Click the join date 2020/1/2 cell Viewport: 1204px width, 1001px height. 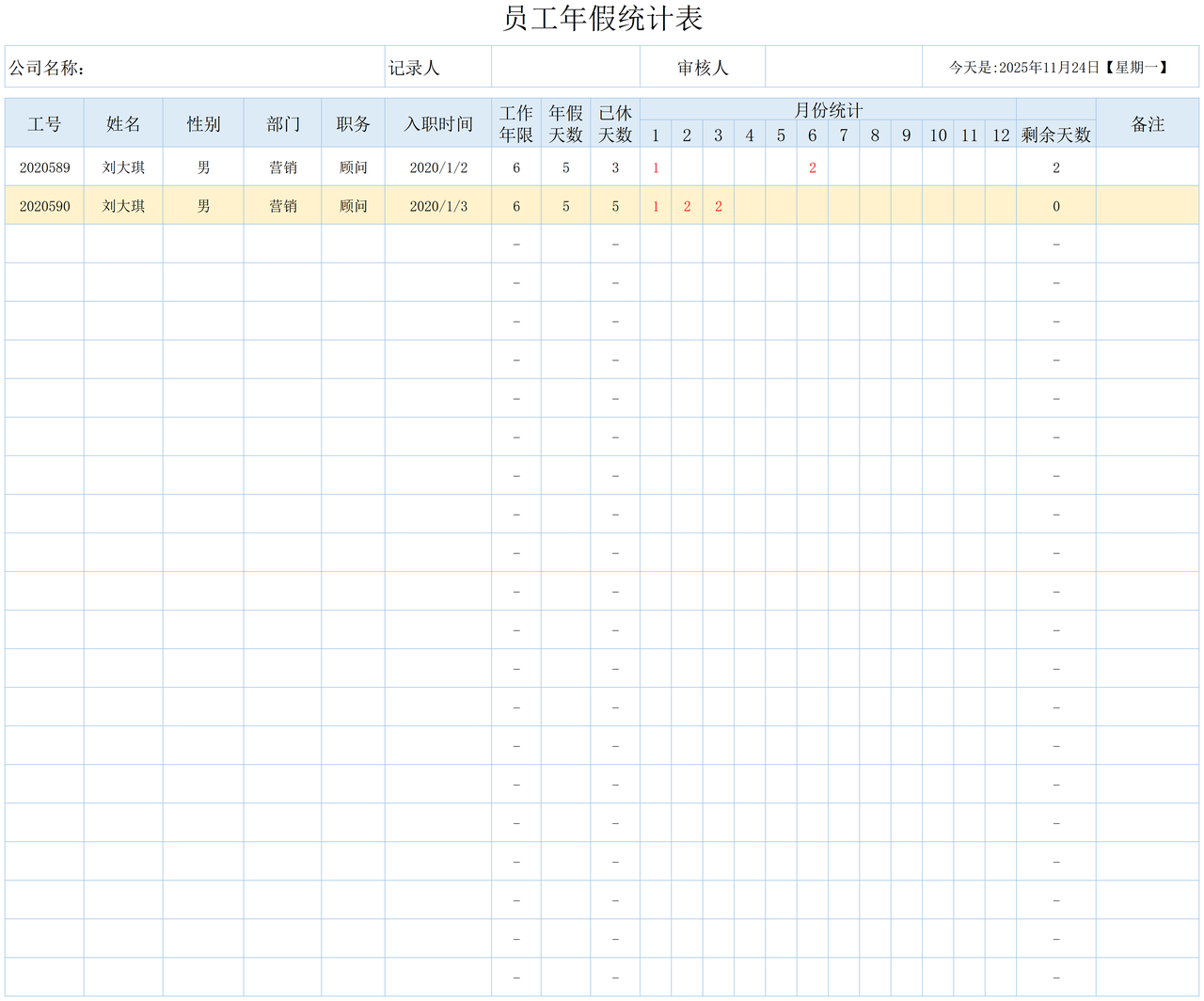point(437,167)
